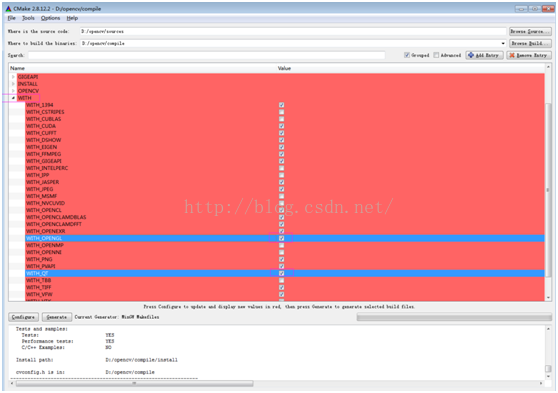Screen dimensions: 558x393
Task: Select the WITH_PVAPI entry
Action: coord(40,266)
